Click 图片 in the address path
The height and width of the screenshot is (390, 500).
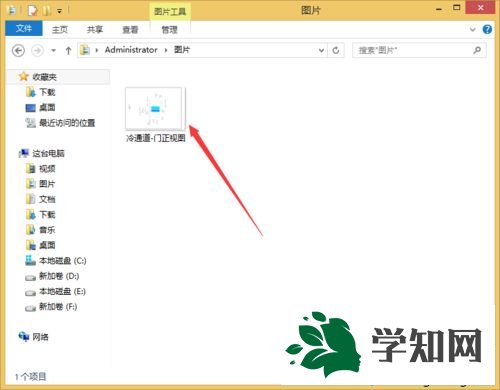coord(182,50)
